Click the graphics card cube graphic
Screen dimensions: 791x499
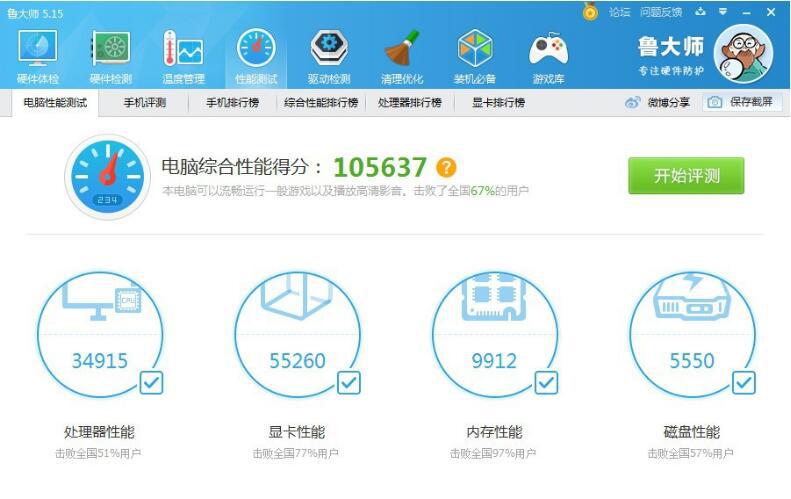click(298, 297)
